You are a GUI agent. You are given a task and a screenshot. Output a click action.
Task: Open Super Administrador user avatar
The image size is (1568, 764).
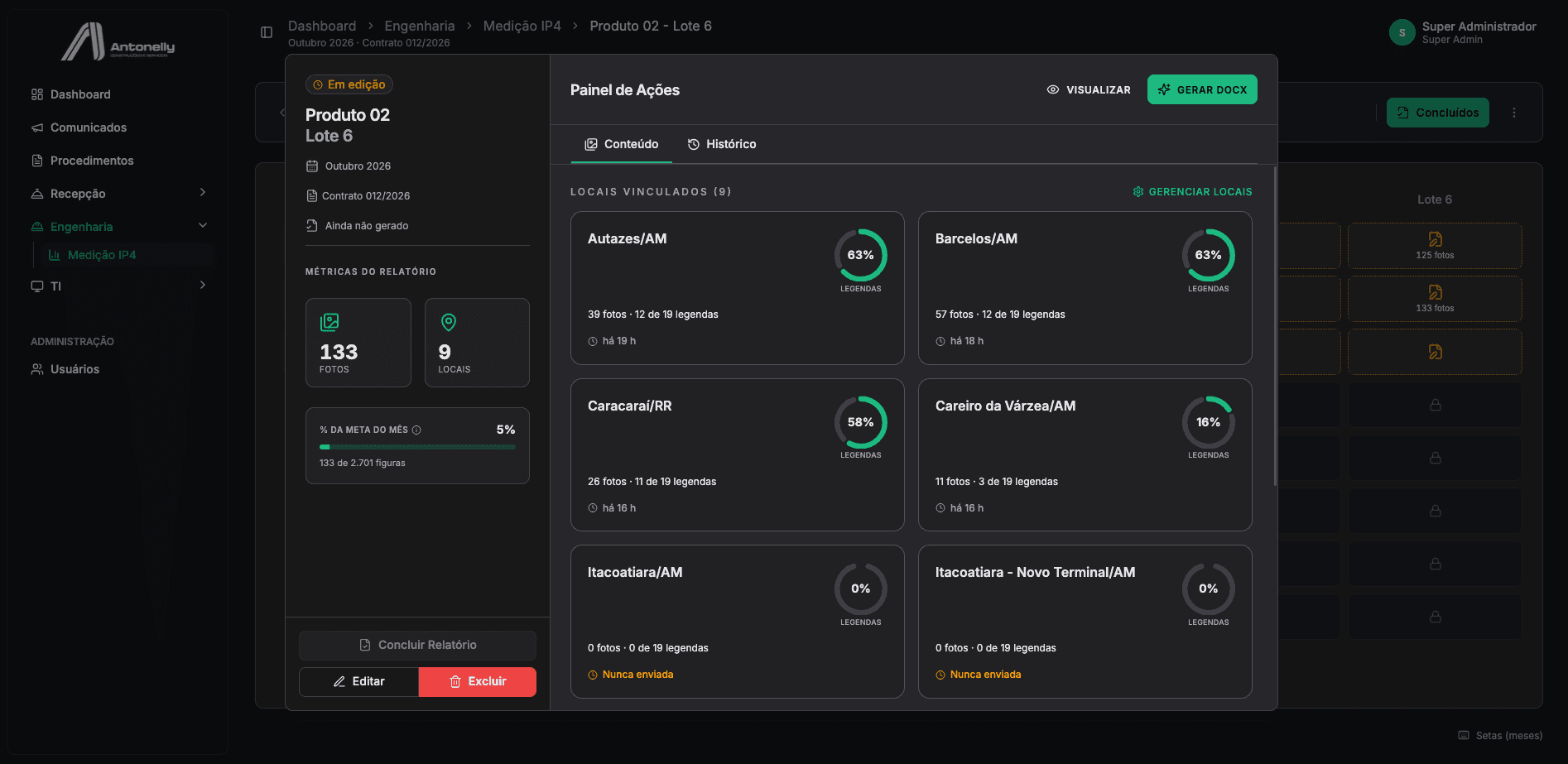click(x=1402, y=32)
